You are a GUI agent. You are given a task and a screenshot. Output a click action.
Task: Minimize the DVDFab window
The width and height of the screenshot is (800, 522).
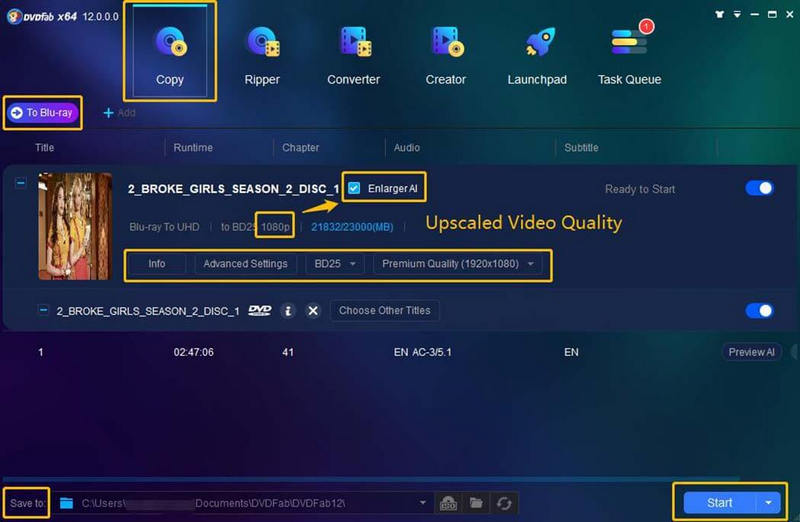(x=755, y=14)
